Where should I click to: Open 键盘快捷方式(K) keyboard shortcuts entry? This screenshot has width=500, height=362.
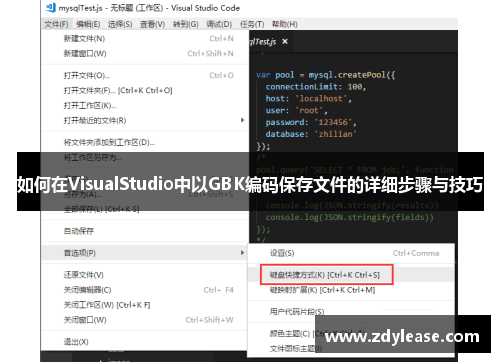coord(351,275)
